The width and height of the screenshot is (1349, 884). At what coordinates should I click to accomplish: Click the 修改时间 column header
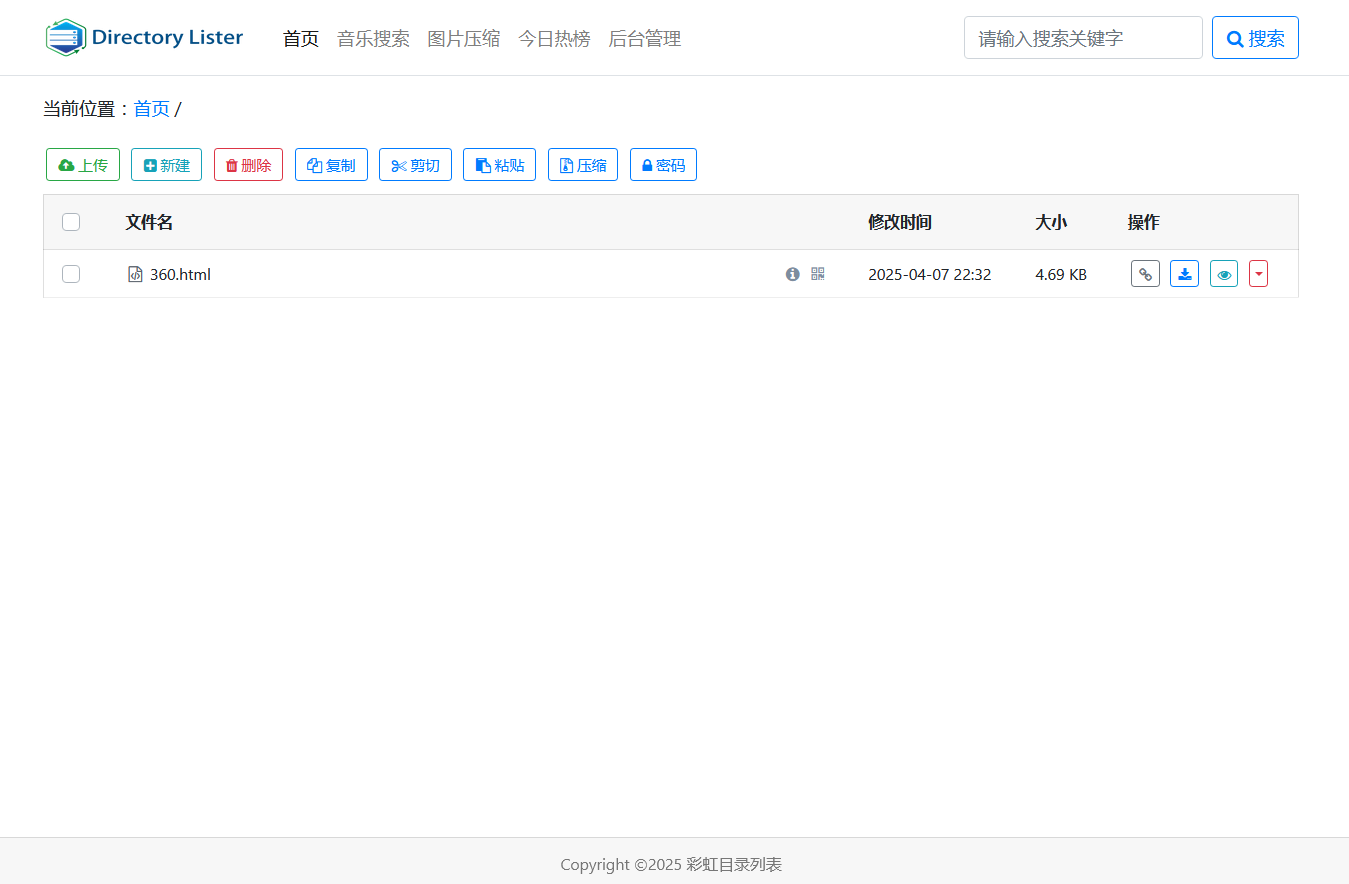[x=900, y=222]
